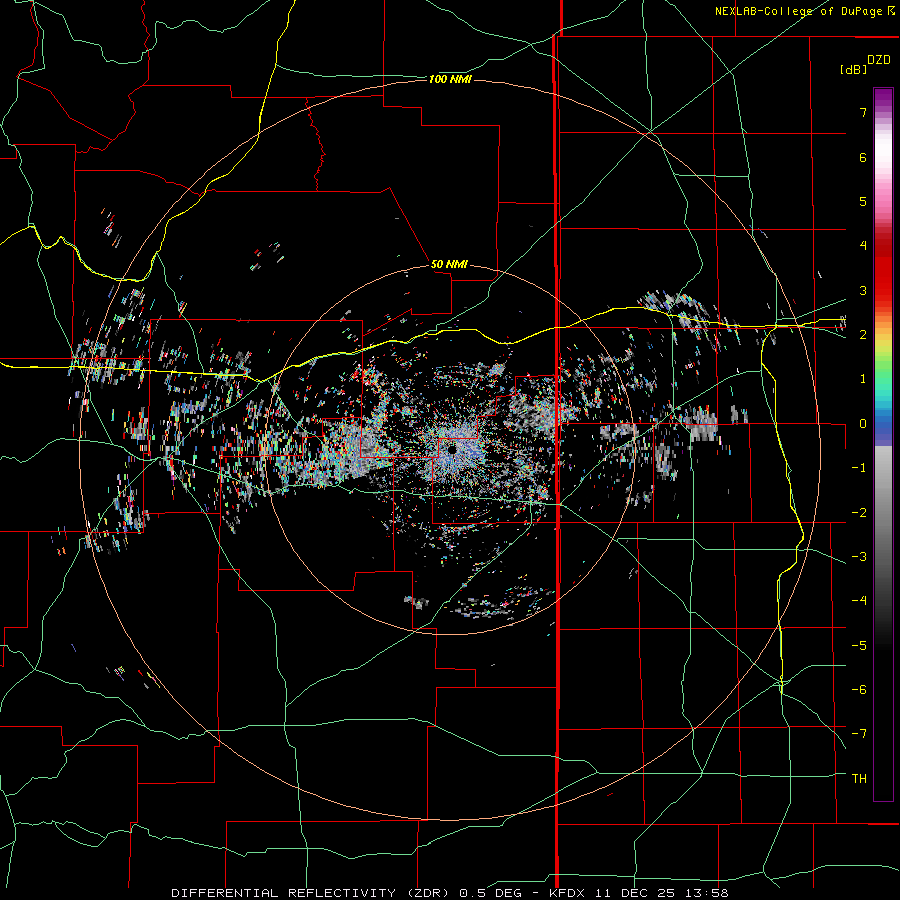The image size is (900, 900).
Task: Click the radar site center dot
Action: (452, 450)
